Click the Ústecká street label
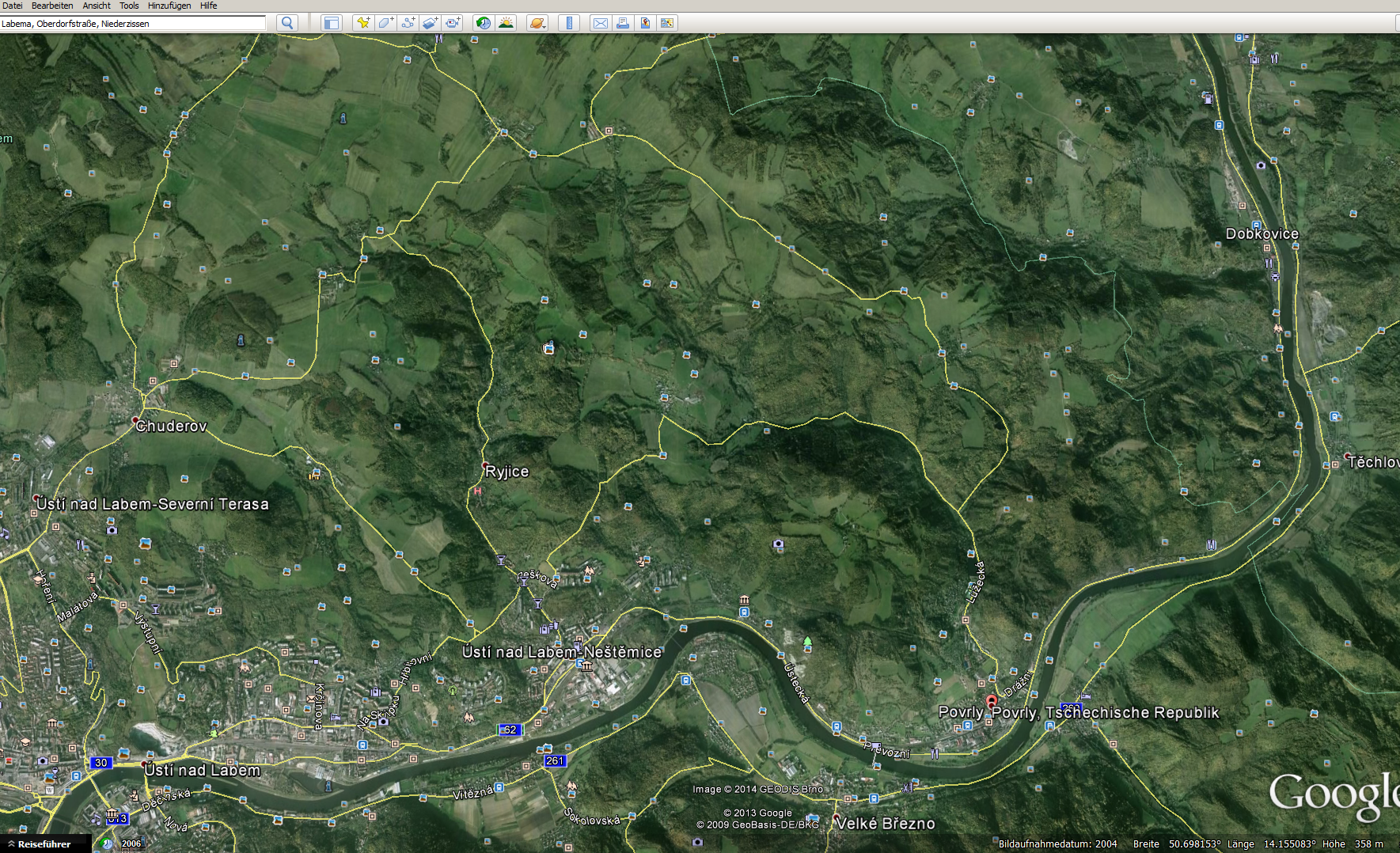1400x853 pixels. click(796, 682)
